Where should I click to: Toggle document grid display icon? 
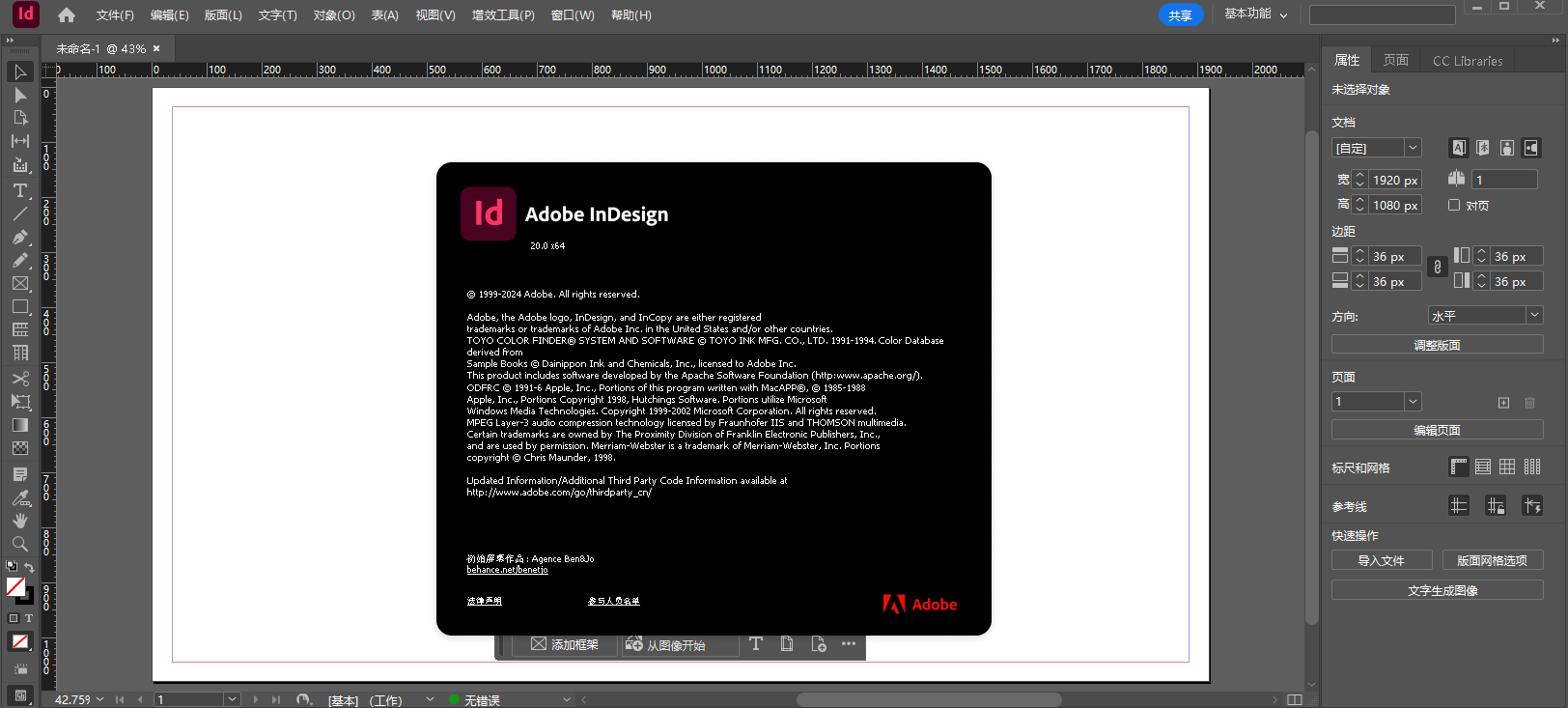coord(1507,467)
